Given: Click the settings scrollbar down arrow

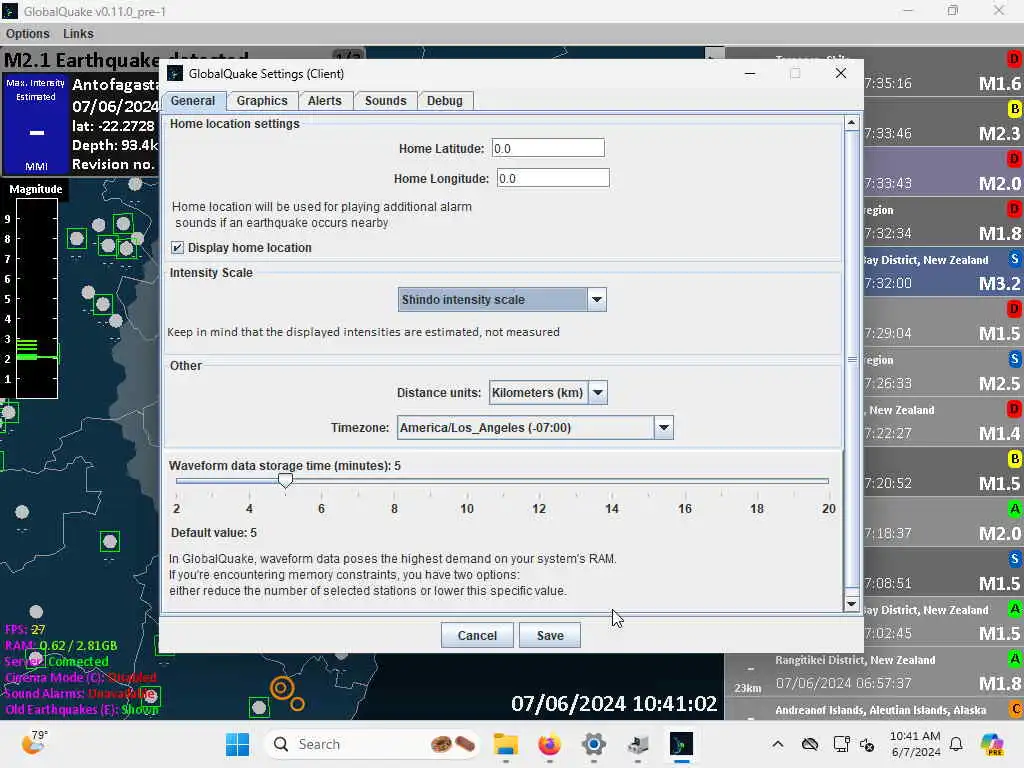Looking at the screenshot, I should pos(851,604).
